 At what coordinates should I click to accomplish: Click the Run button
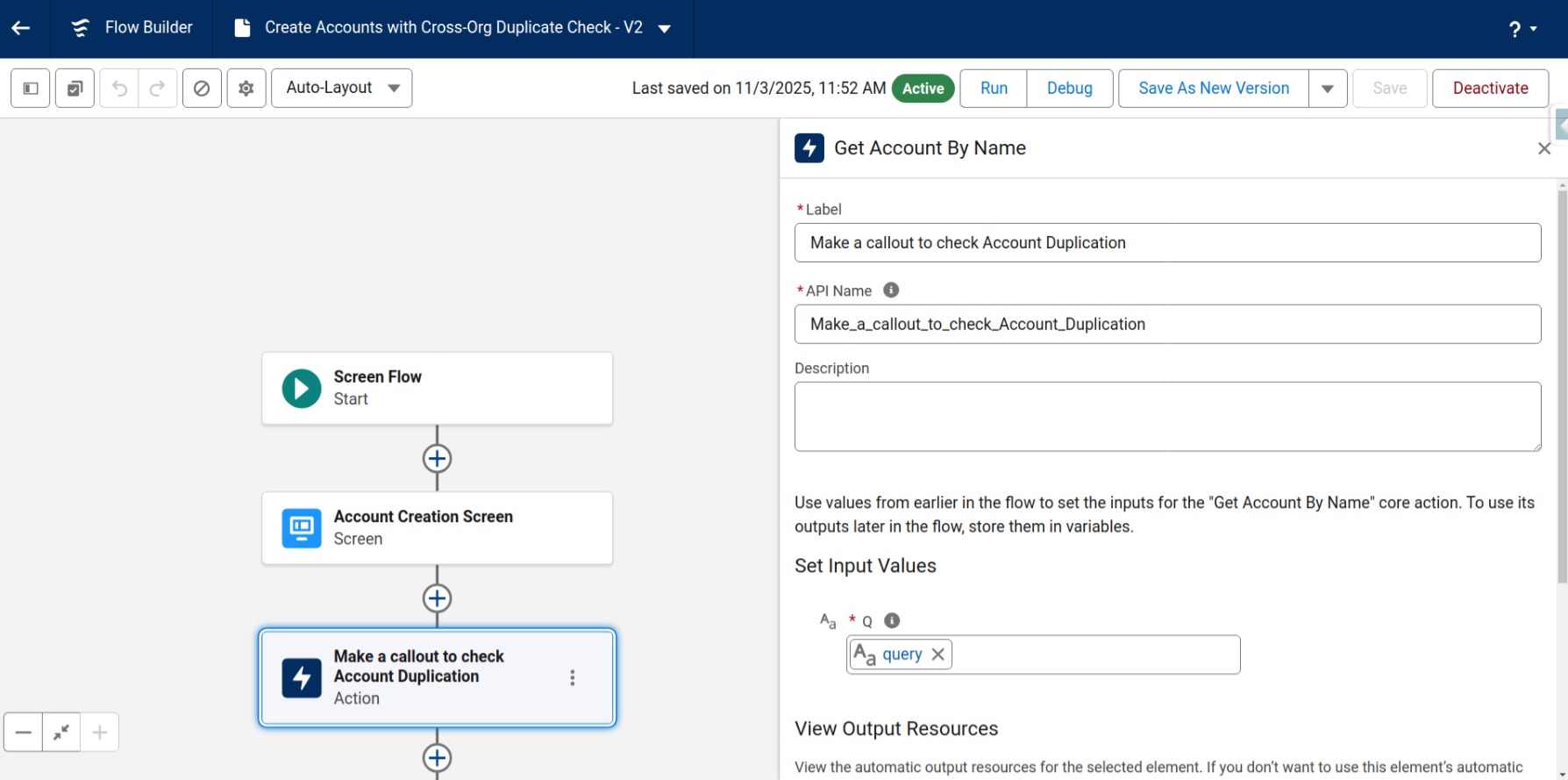click(x=994, y=89)
